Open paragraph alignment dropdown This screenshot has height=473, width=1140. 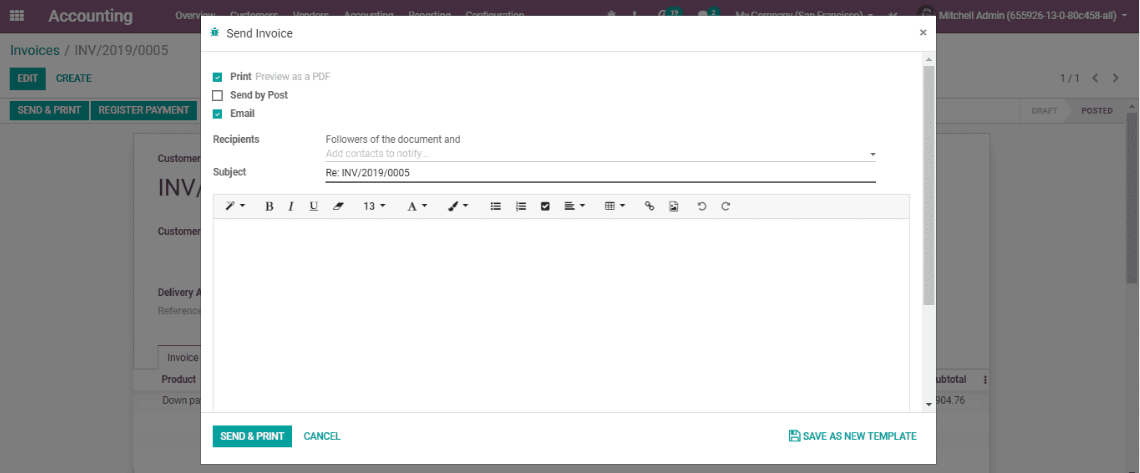coord(574,206)
